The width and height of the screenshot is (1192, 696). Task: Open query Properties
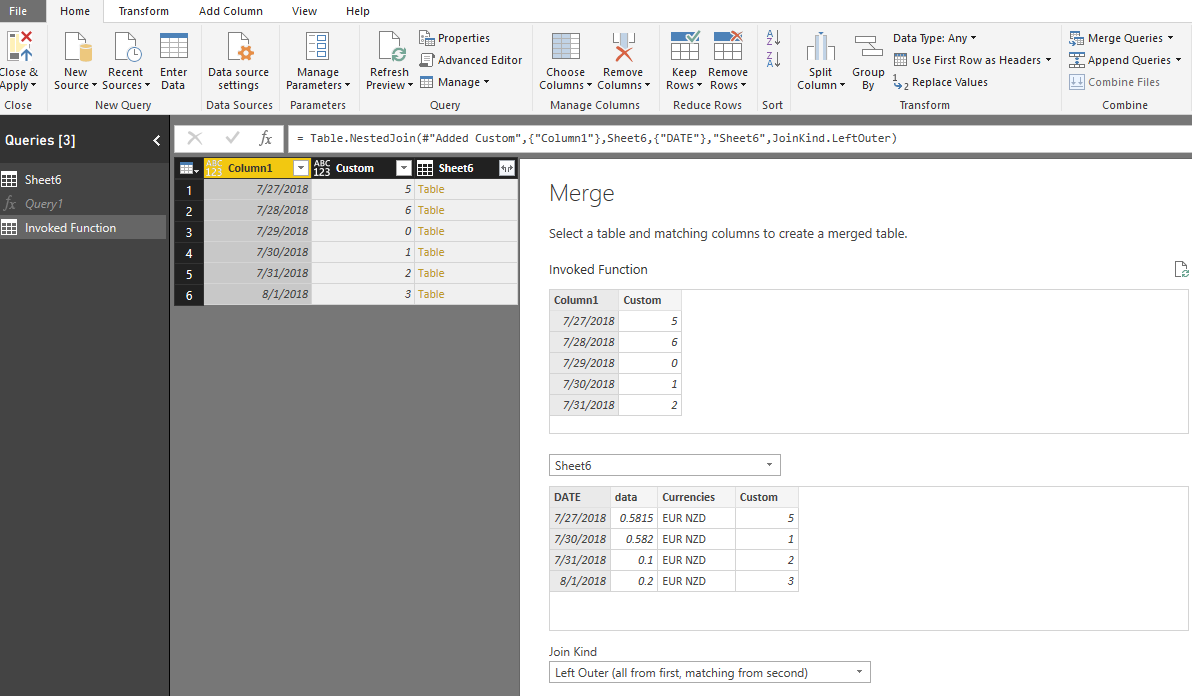[x=455, y=38]
